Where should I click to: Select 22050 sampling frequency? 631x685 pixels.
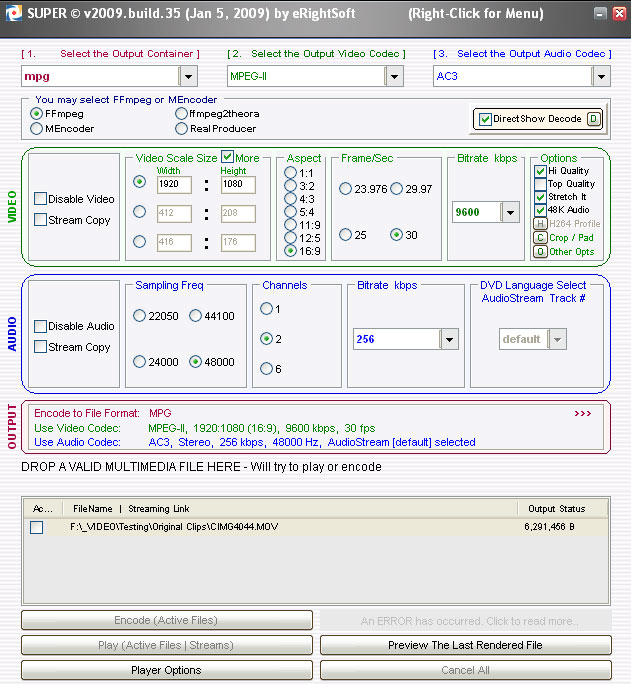[139, 315]
